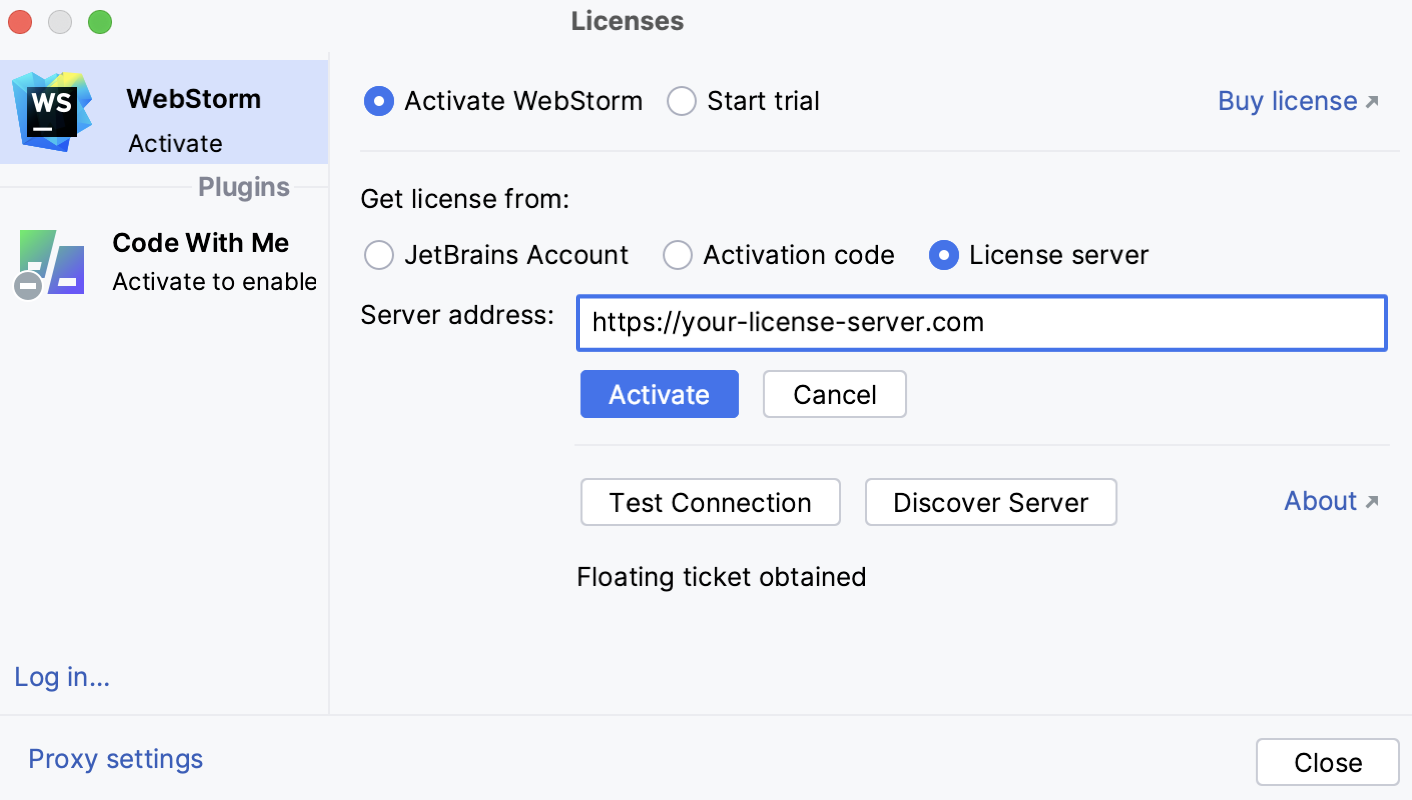Open the About link
The height and width of the screenshot is (800, 1412).
coord(1320,501)
